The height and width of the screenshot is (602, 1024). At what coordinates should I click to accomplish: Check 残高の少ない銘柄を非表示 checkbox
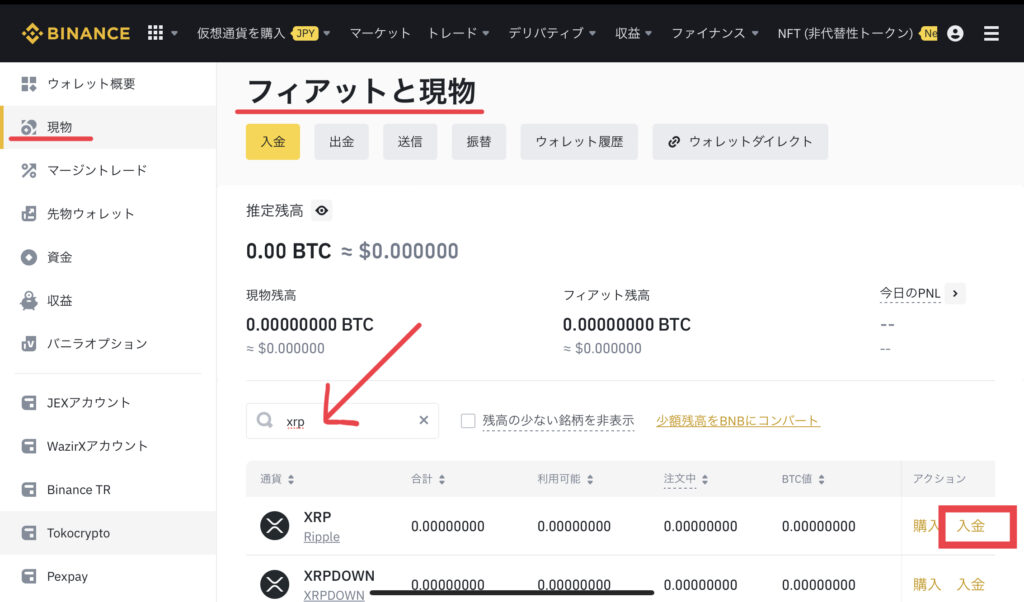[468, 420]
